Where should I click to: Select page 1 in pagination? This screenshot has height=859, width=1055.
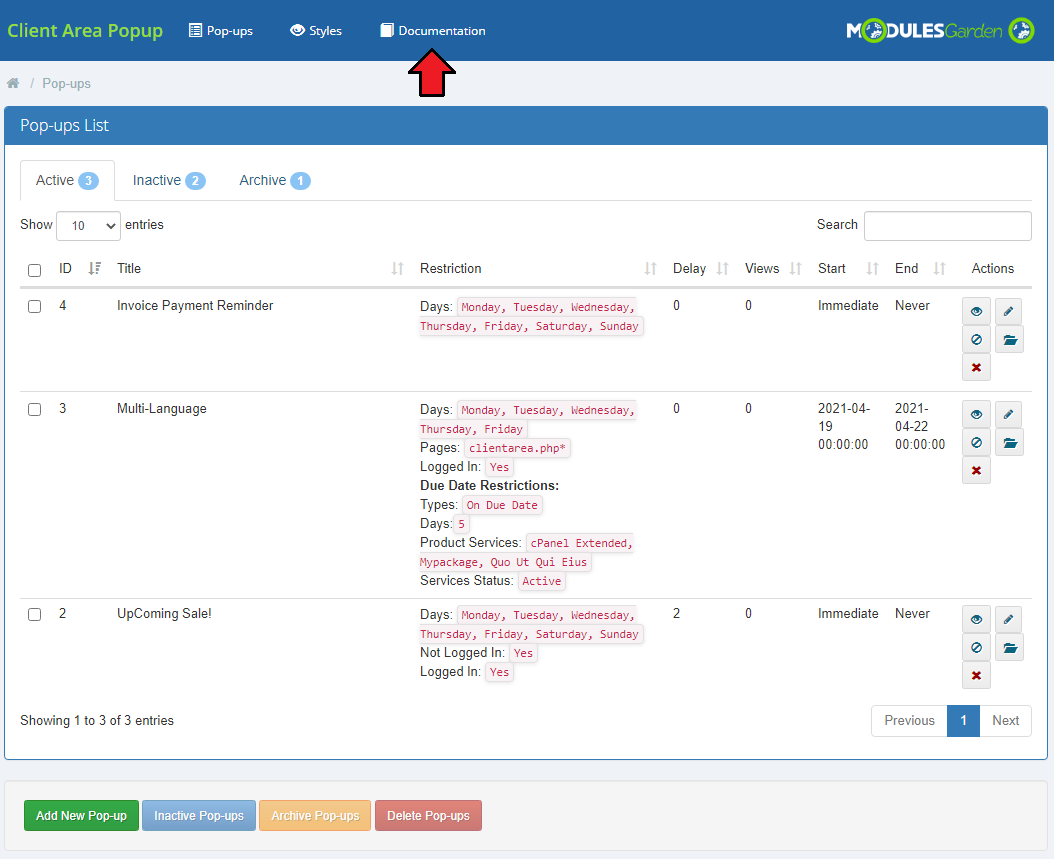point(963,720)
